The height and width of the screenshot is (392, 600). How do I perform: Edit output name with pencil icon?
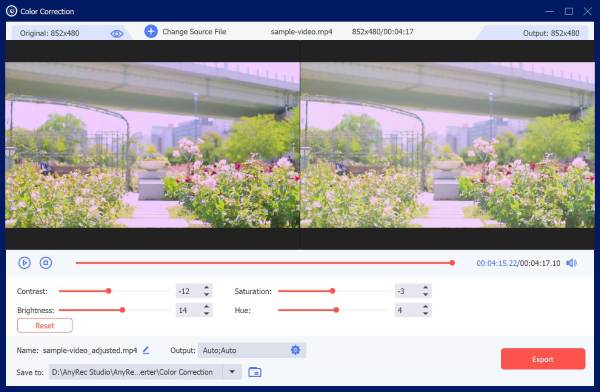click(146, 350)
